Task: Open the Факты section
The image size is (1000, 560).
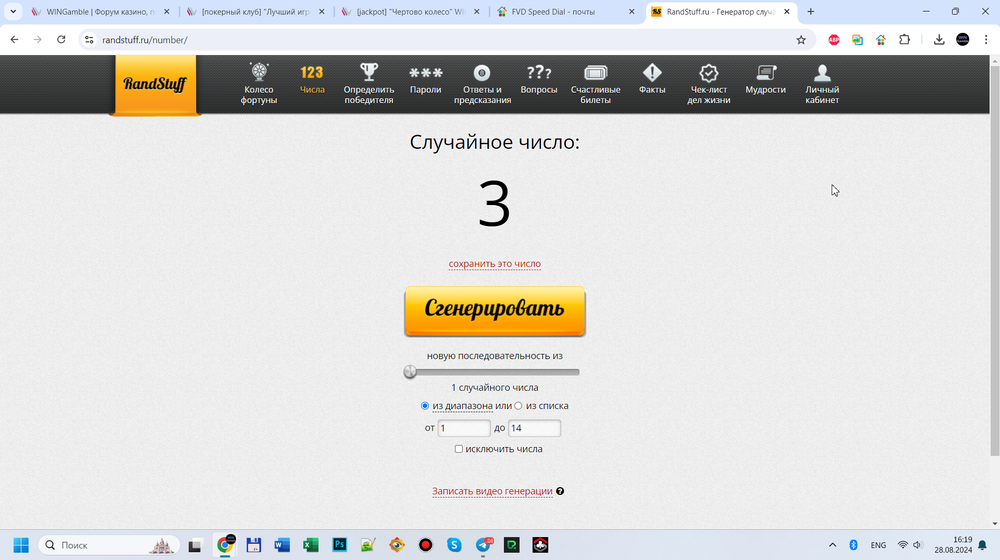Action: 652,79
